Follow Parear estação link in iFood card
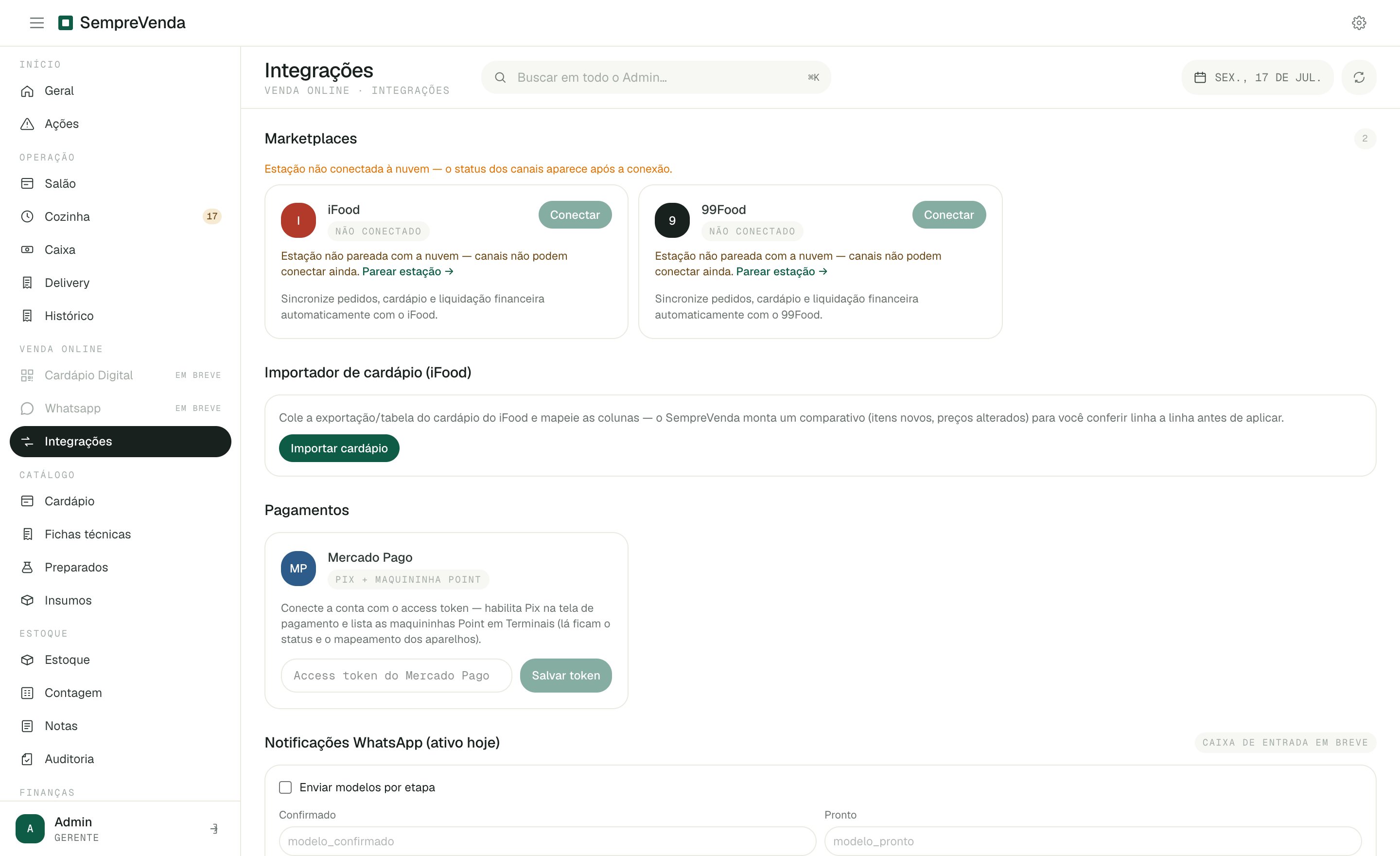 click(408, 272)
